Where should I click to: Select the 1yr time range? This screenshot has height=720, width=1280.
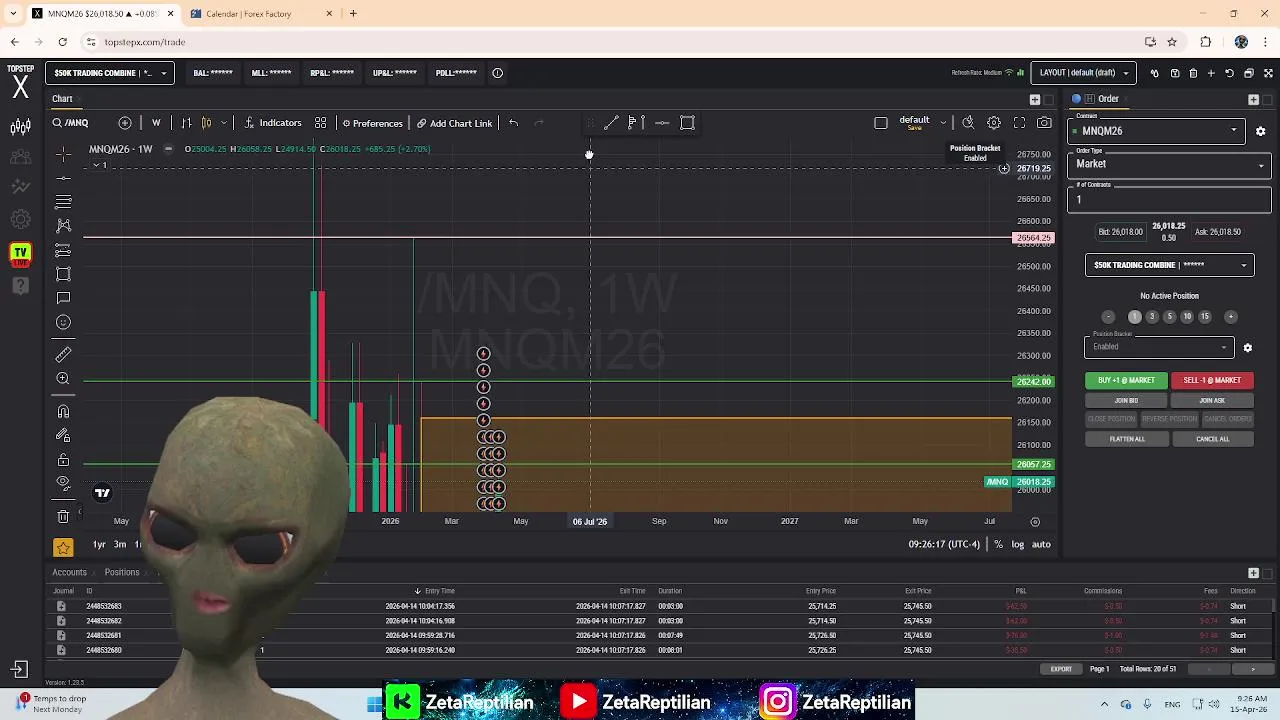pyautogui.click(x=99, y=544)
